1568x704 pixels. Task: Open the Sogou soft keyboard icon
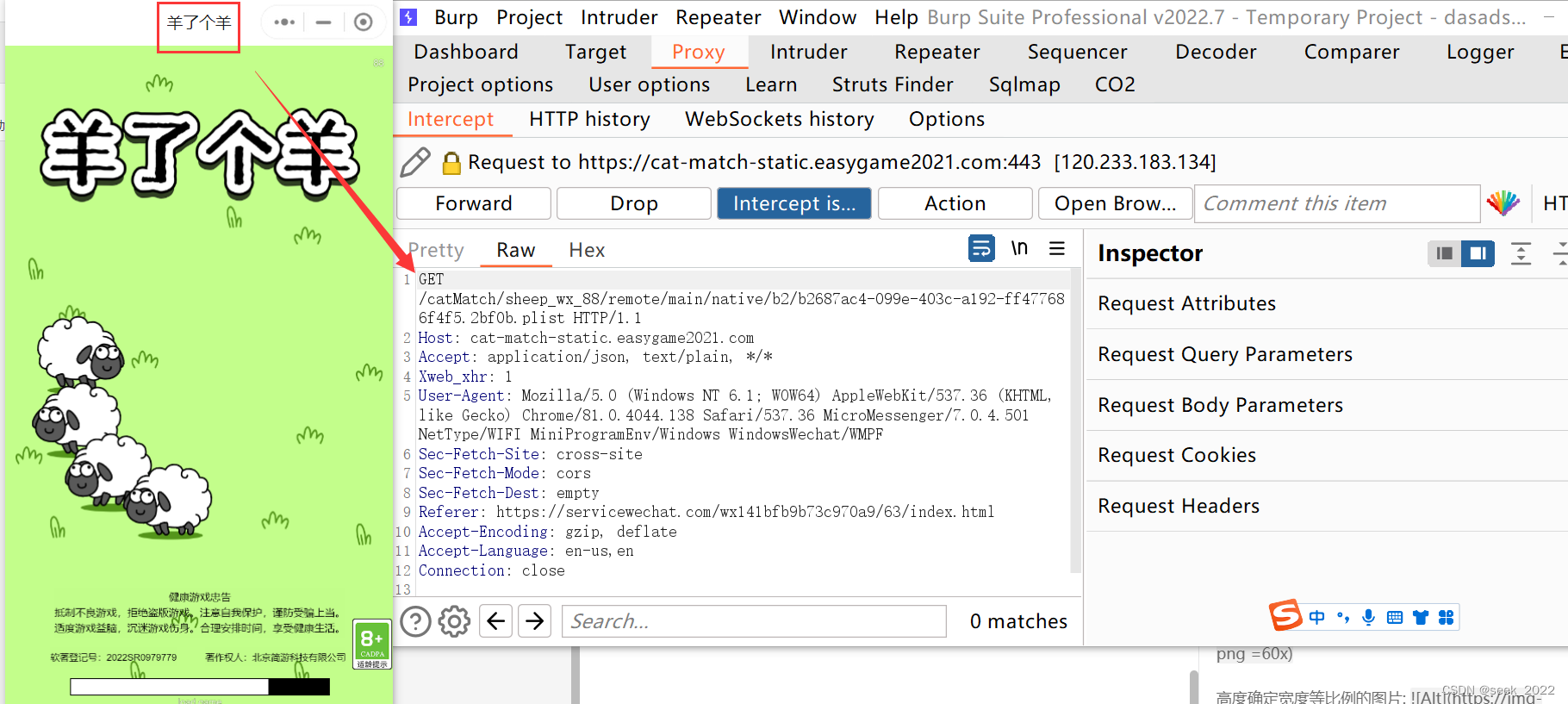coord(1395,617)
